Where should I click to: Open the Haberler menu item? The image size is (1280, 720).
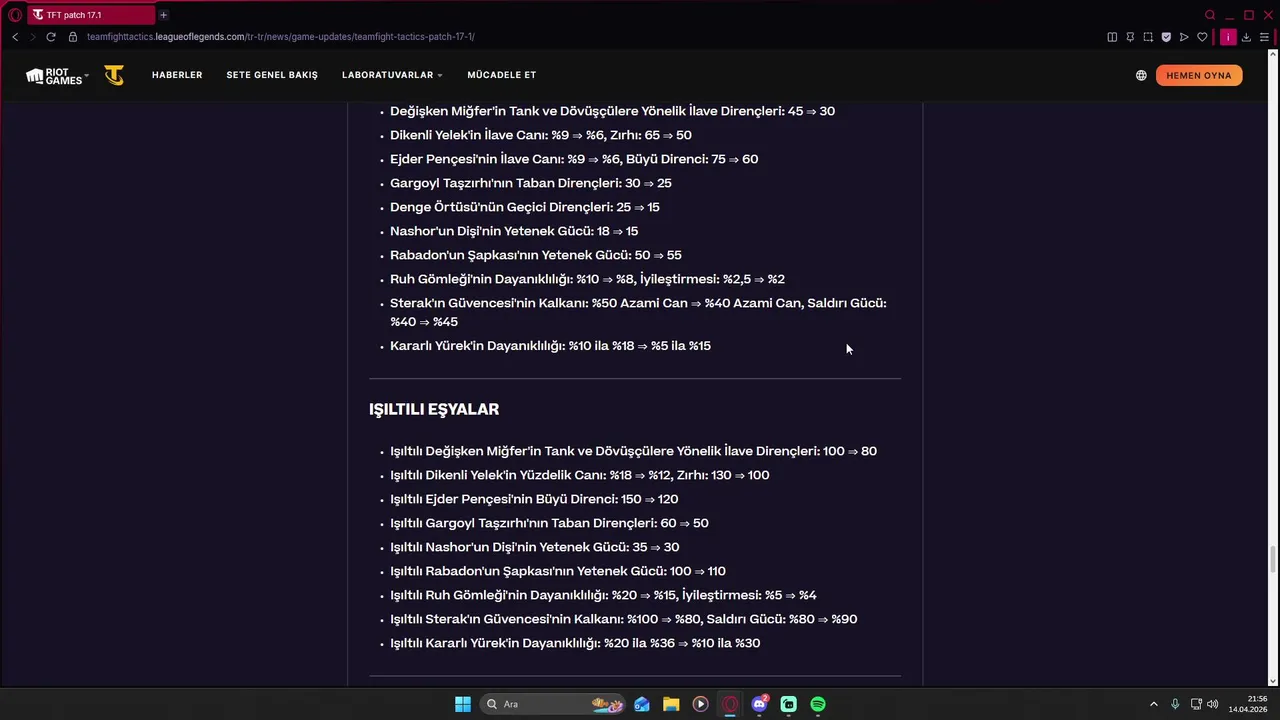[x=177, y=75]
